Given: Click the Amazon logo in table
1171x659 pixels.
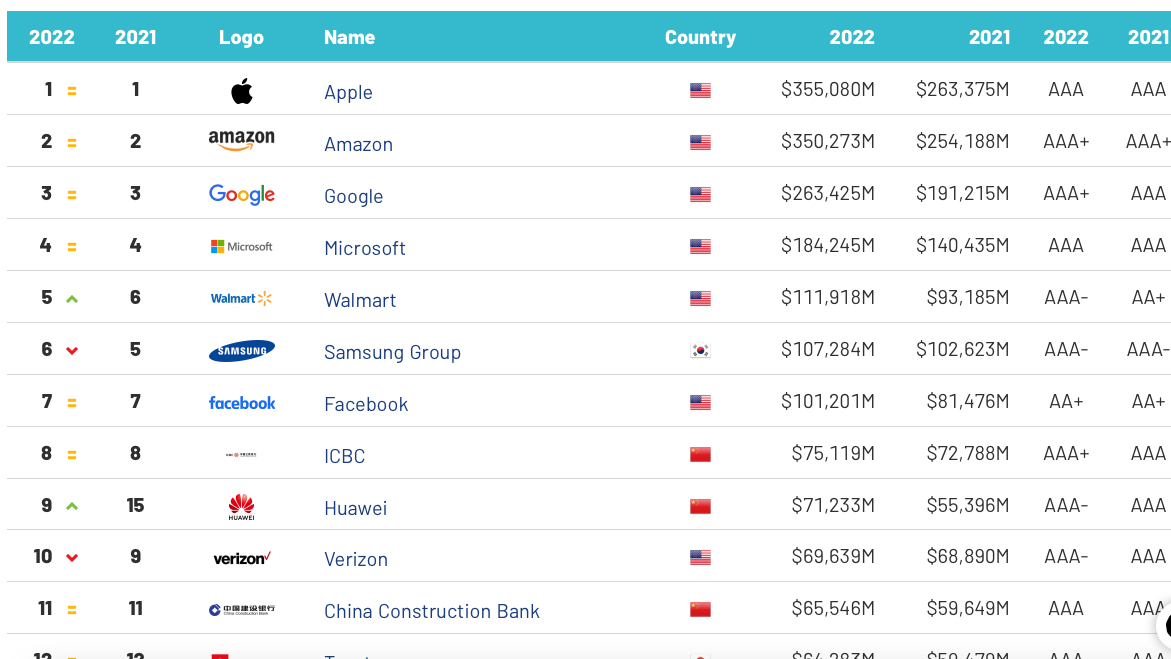Looking at the screenshot, I should (x=241, y=141).
